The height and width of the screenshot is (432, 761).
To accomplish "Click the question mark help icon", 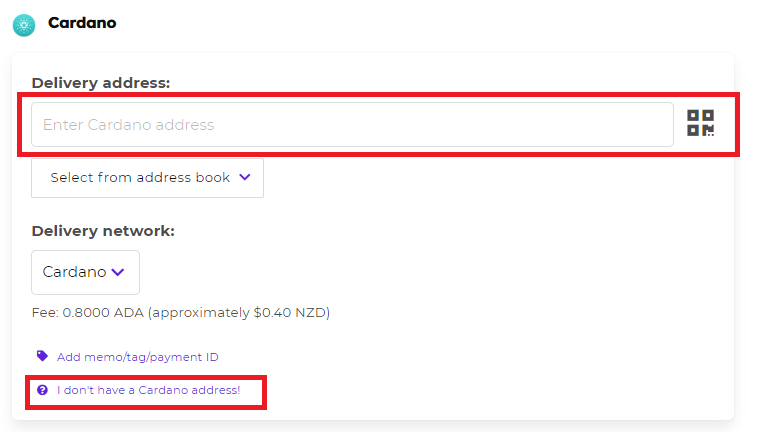I will (42, 389).
